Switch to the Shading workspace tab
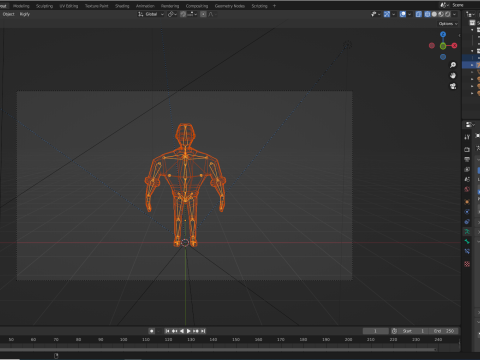Image resolution: width=480 pixels, height=360 pixels. click(x=122, y=6)
